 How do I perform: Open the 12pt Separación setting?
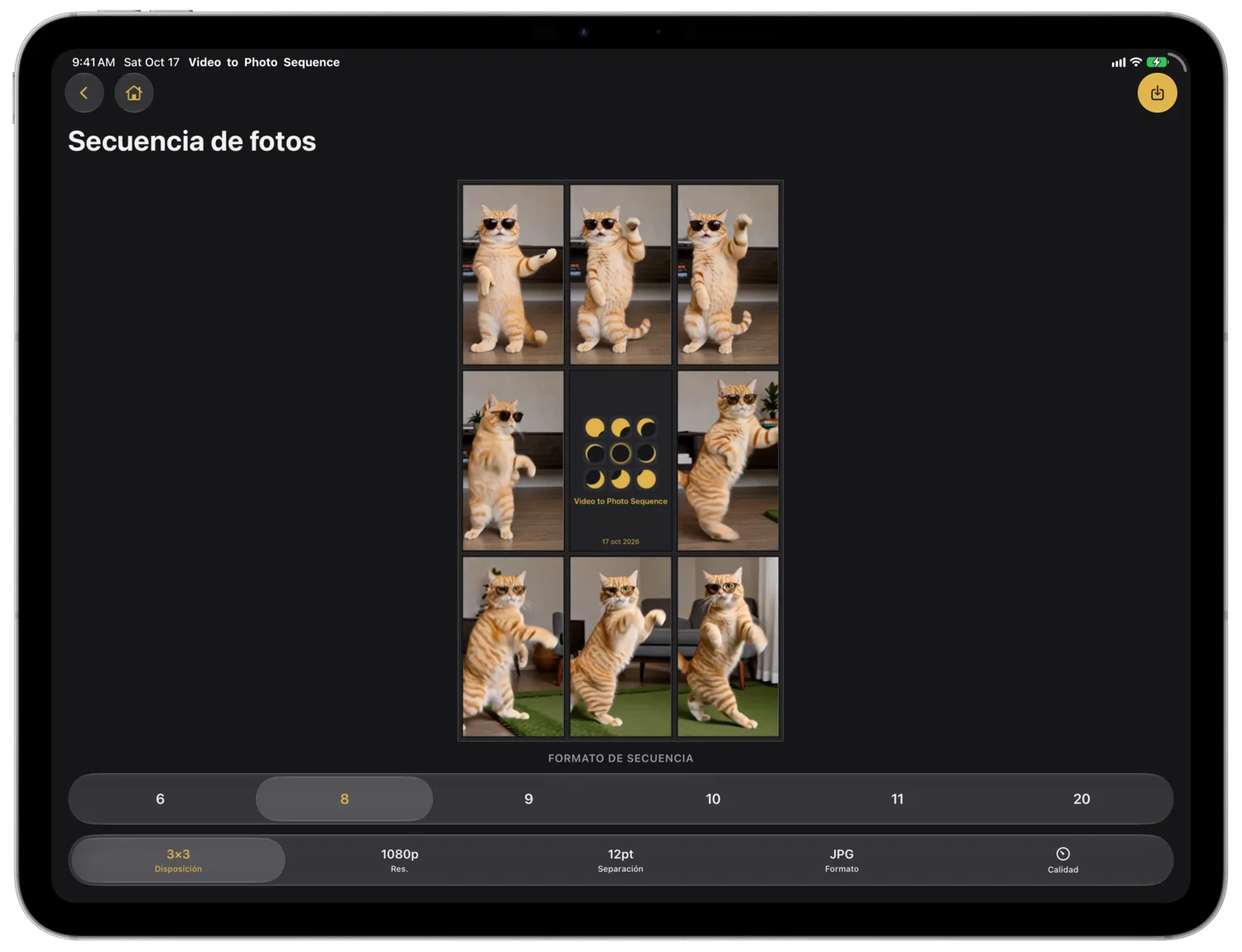coord(620,860)
